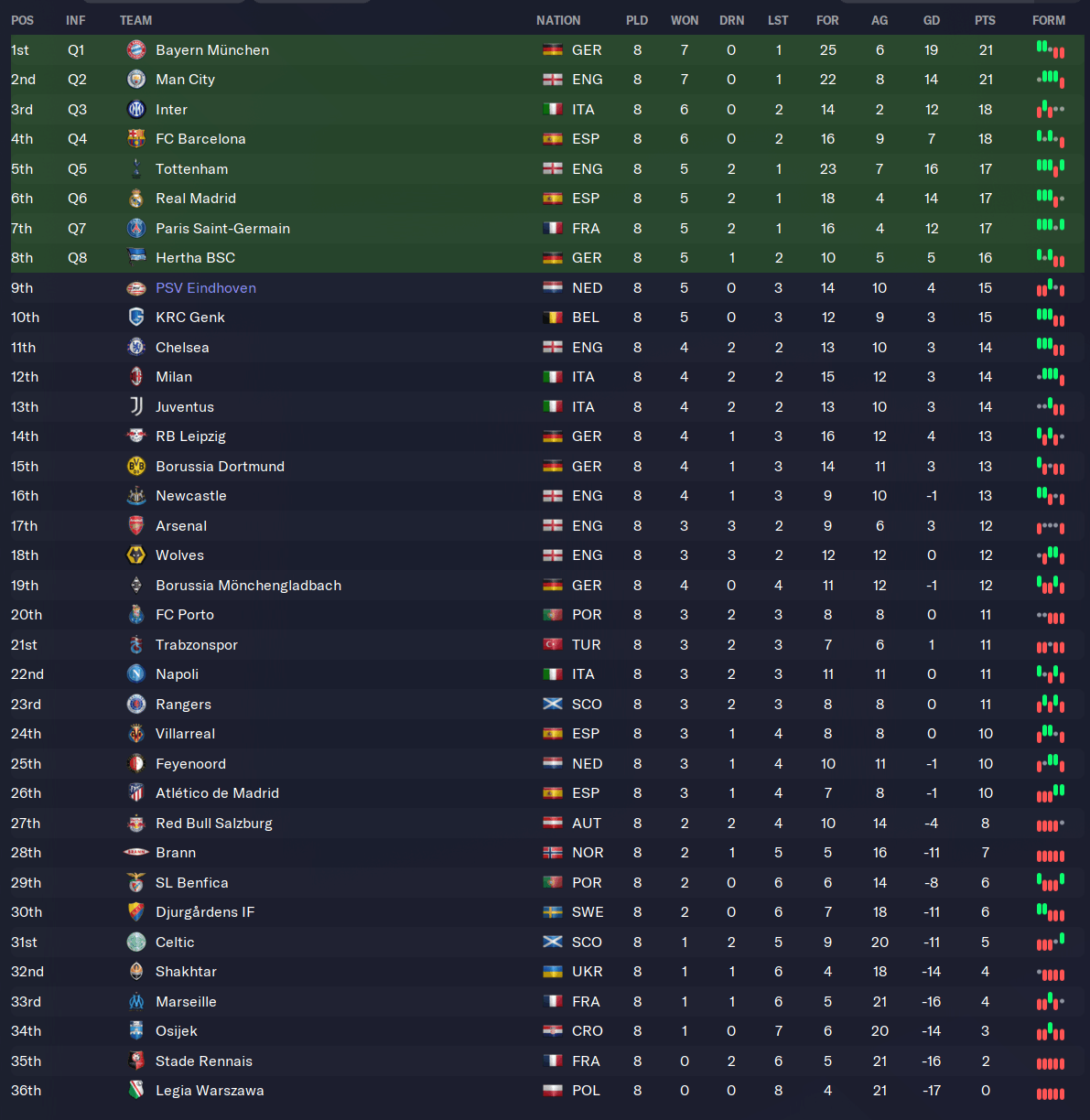Click the NATION column header
Screen dimensions: 1090x1120
558,20
